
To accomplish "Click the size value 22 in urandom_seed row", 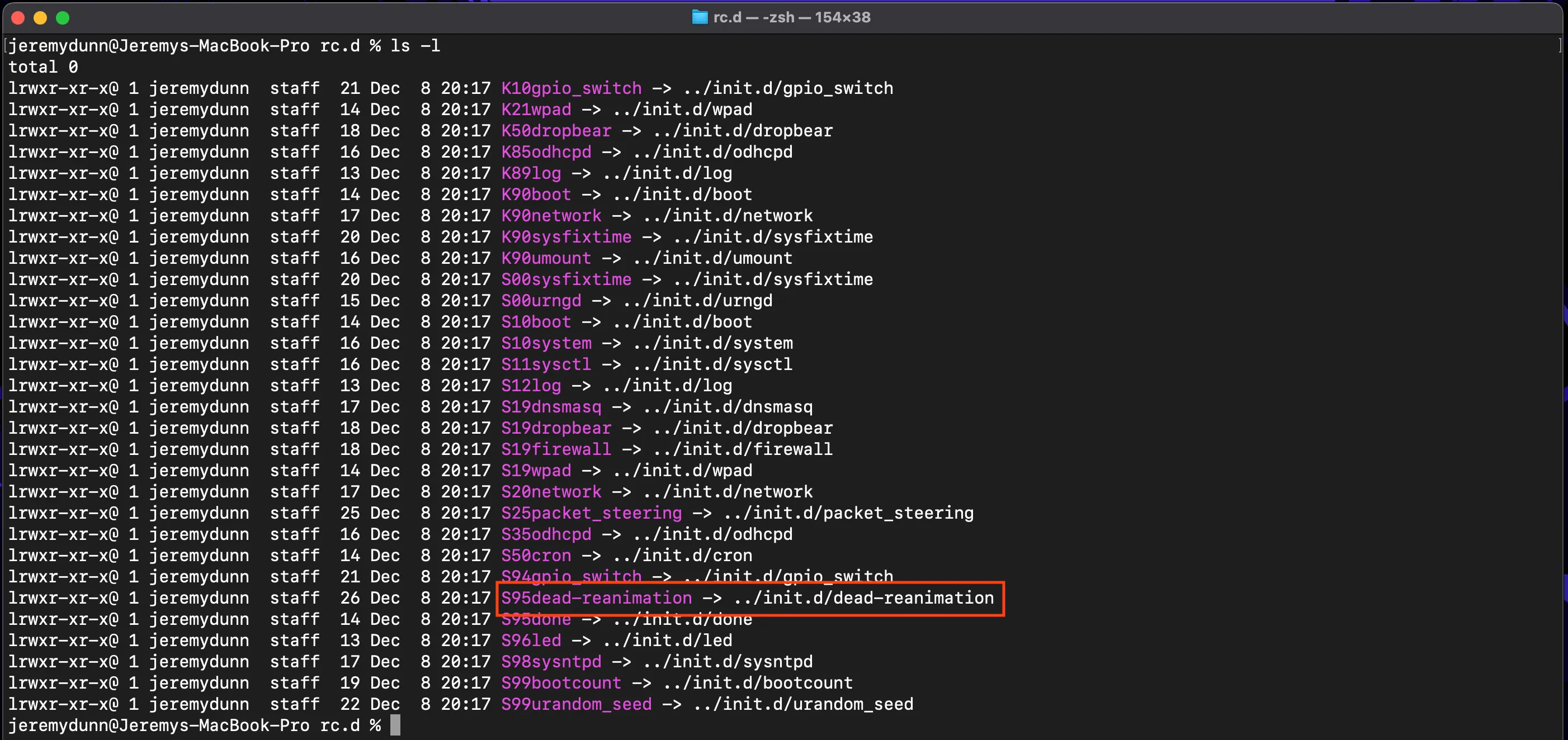I will pyautogui.click(x=350, y=705).
